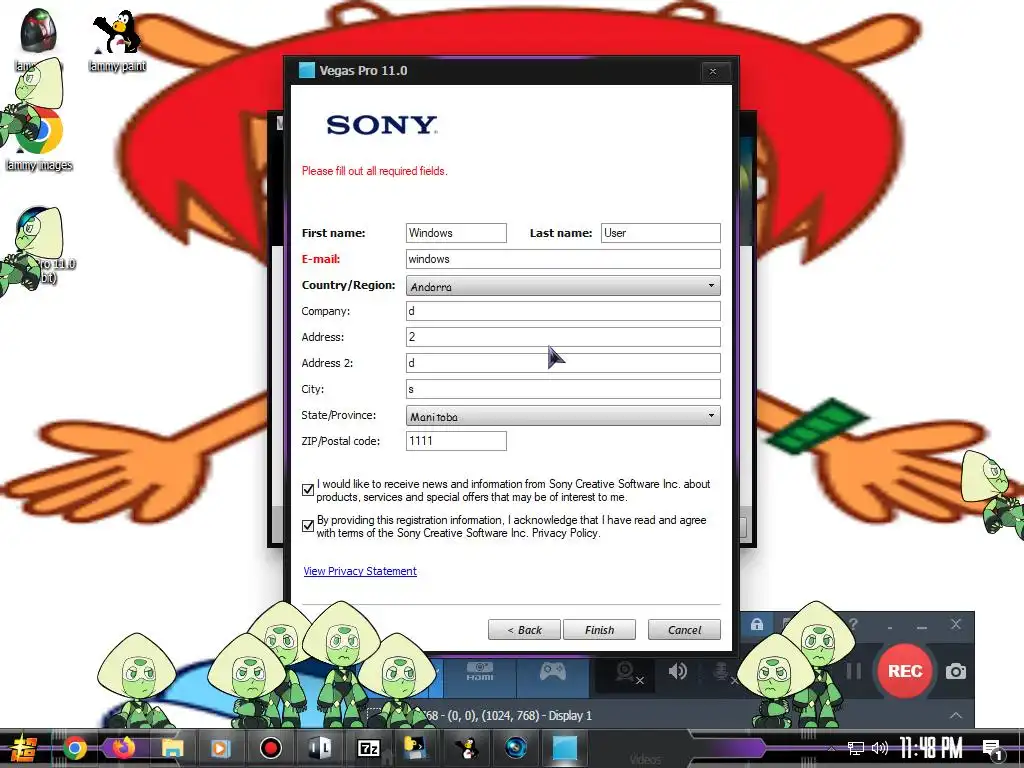The width and height of the screenshot is (1024, 768).
Task: Focus the Address 2 input field
Action: [x=563, y=363]
